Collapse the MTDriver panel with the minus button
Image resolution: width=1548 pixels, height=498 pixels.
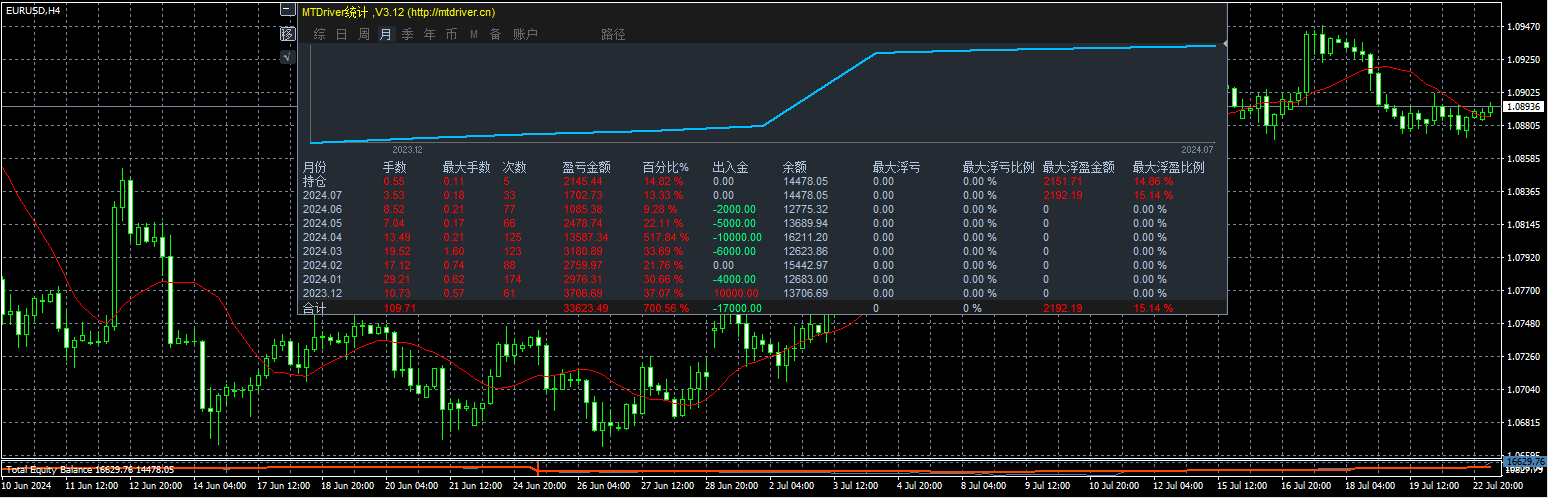[288, 11]
